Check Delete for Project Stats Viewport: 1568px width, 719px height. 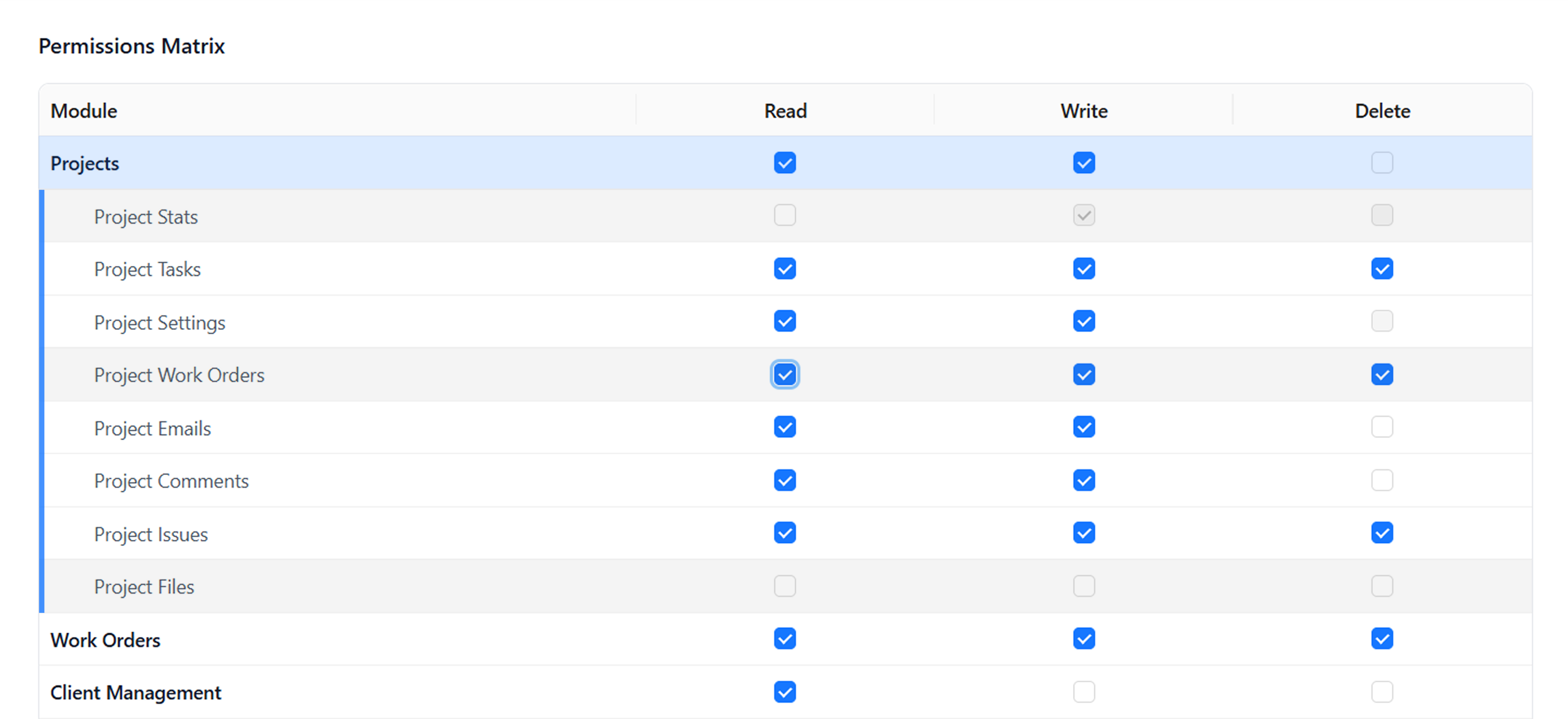click(1382, 215)
